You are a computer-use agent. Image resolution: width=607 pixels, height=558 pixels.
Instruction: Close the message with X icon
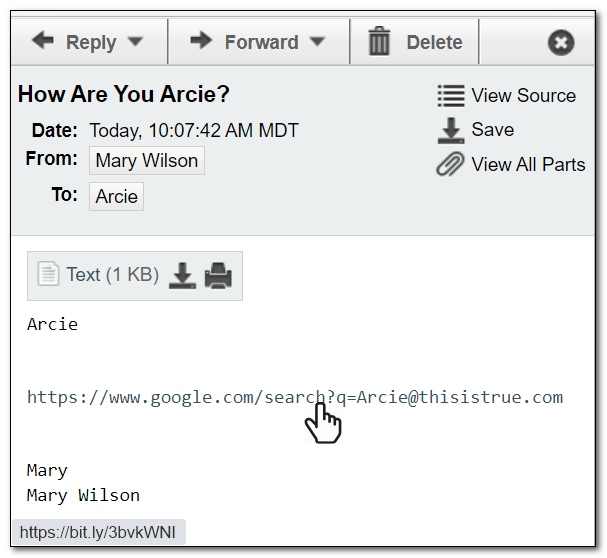(561, 43)
